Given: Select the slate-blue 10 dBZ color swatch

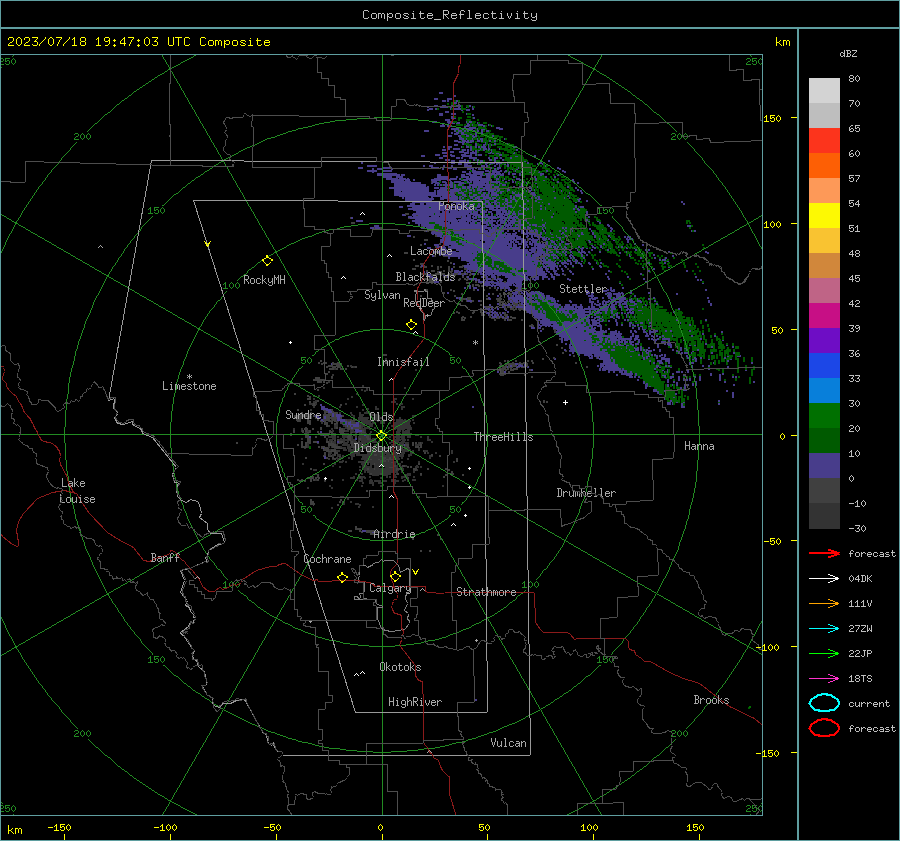Looking at the screenshot, I should point(824,465).
